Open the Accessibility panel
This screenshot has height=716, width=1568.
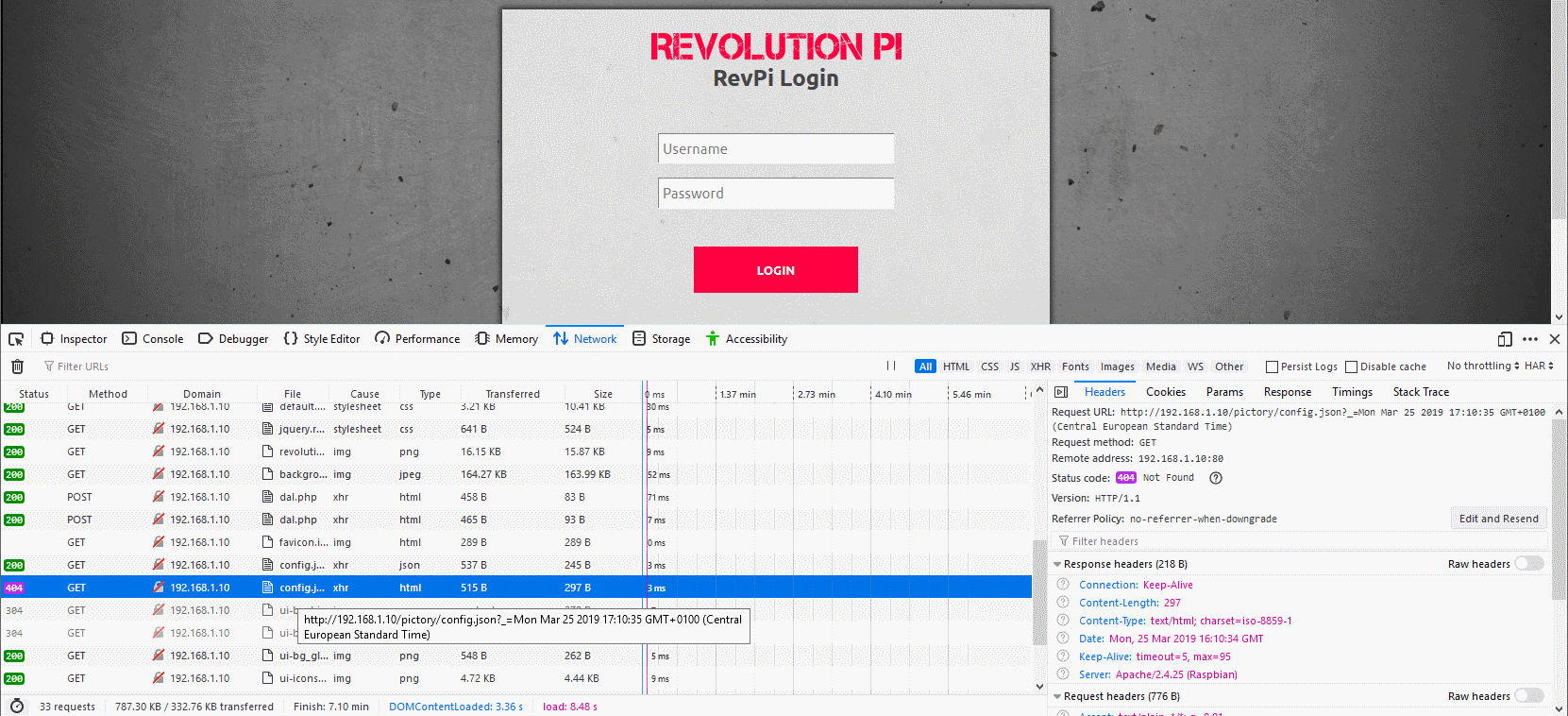[x=746, y=339]
